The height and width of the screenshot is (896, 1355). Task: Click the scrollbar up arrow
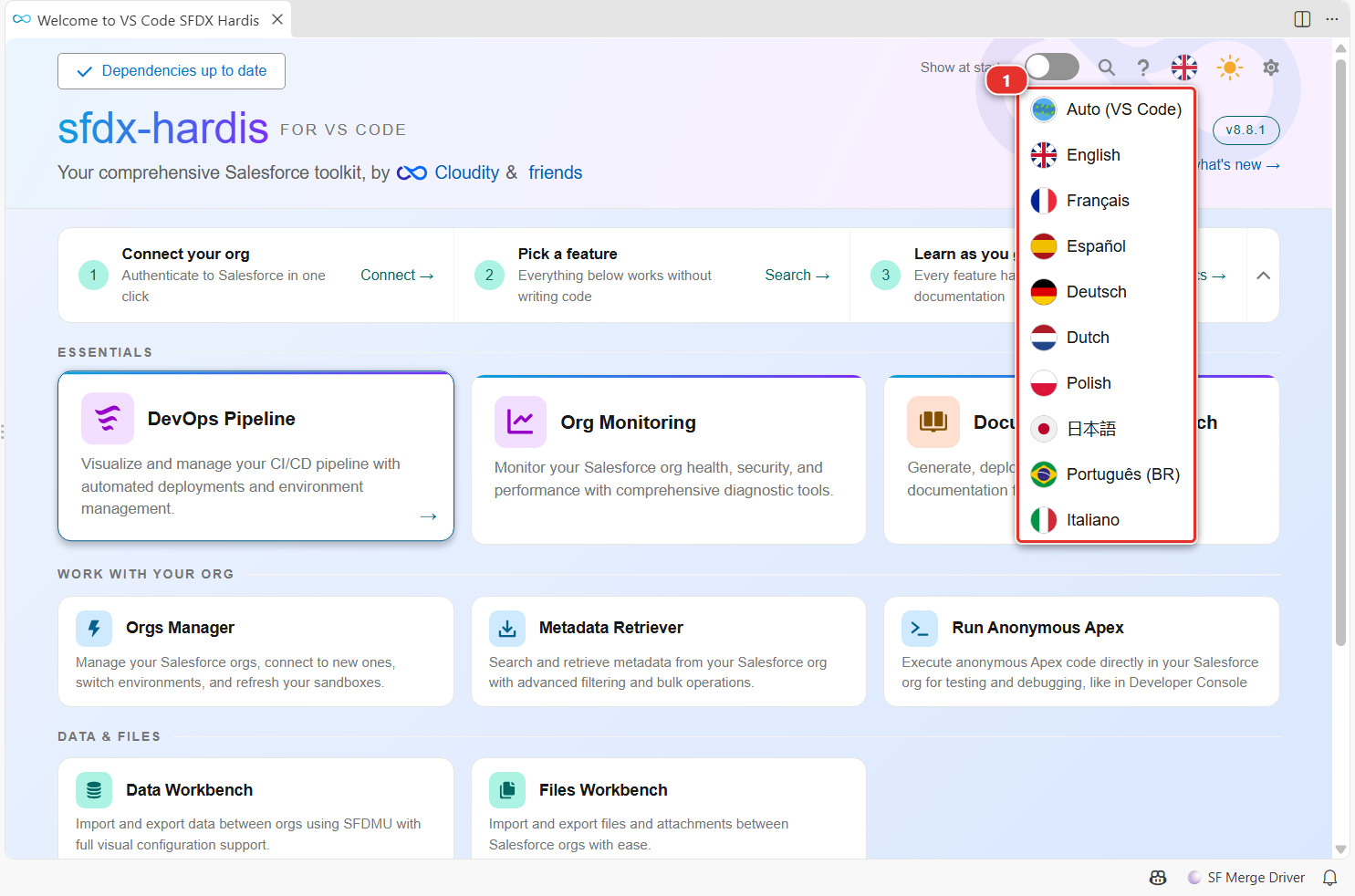click(x=1340, y=48)
